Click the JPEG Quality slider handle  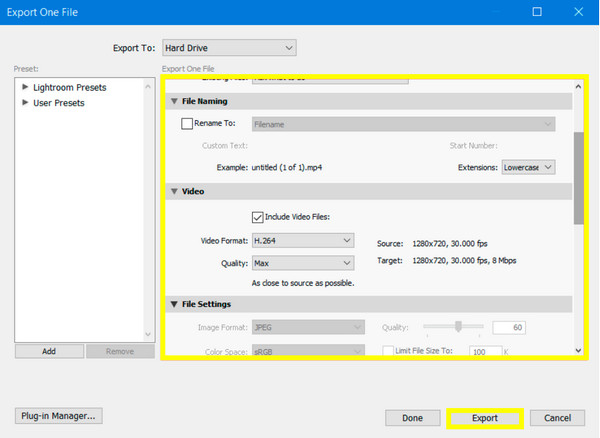point(458,326)
